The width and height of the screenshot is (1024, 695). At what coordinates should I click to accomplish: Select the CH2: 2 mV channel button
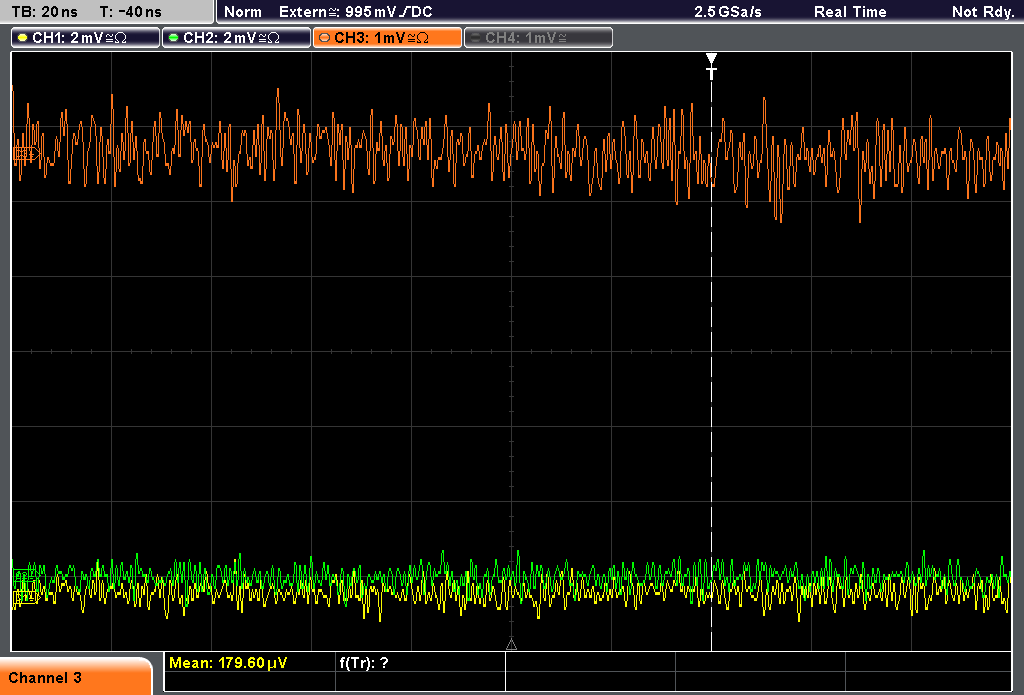[236, 38]
